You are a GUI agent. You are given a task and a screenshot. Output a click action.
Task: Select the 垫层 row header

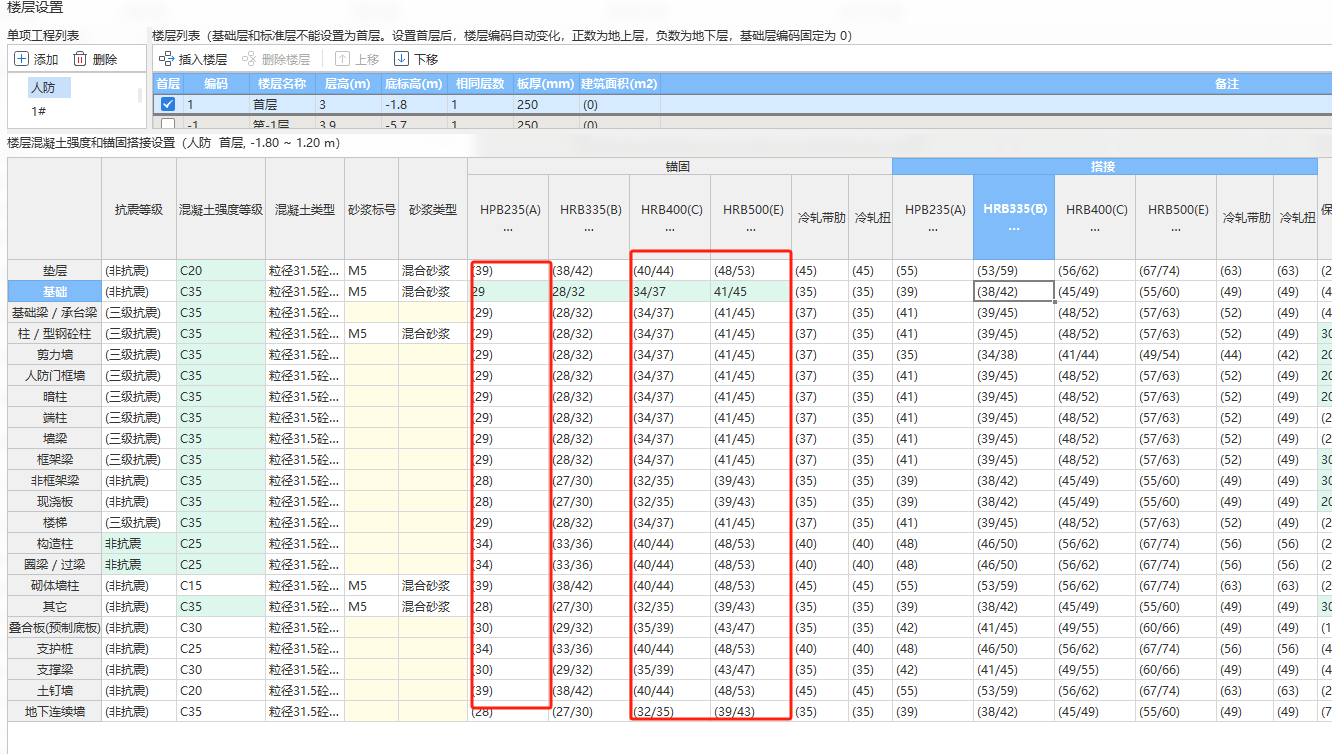(x=55, y=270)
